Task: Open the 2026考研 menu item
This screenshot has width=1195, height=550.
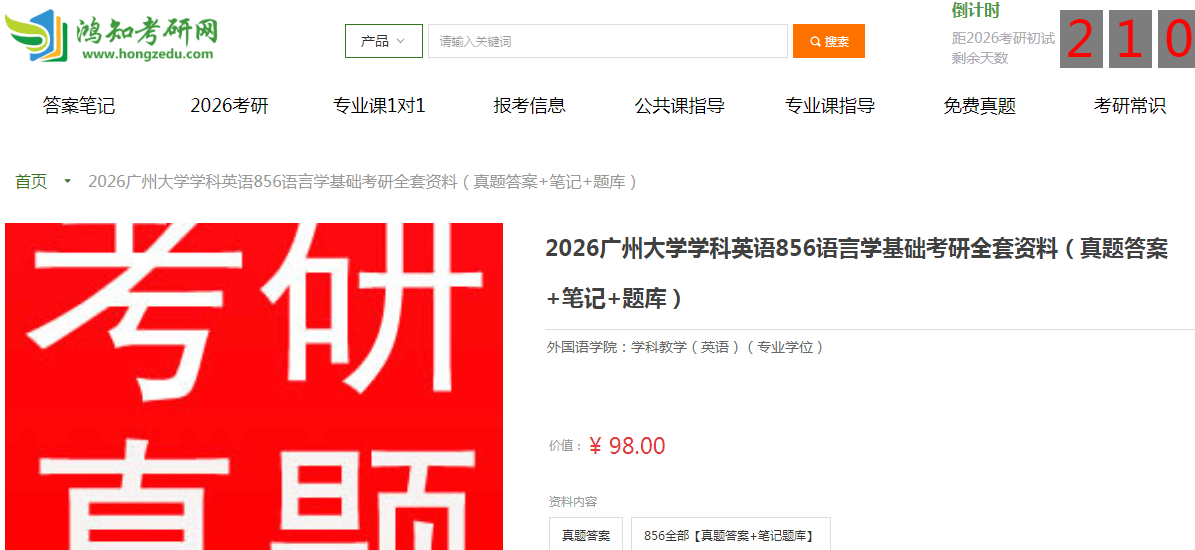Action: pos(229,106)
